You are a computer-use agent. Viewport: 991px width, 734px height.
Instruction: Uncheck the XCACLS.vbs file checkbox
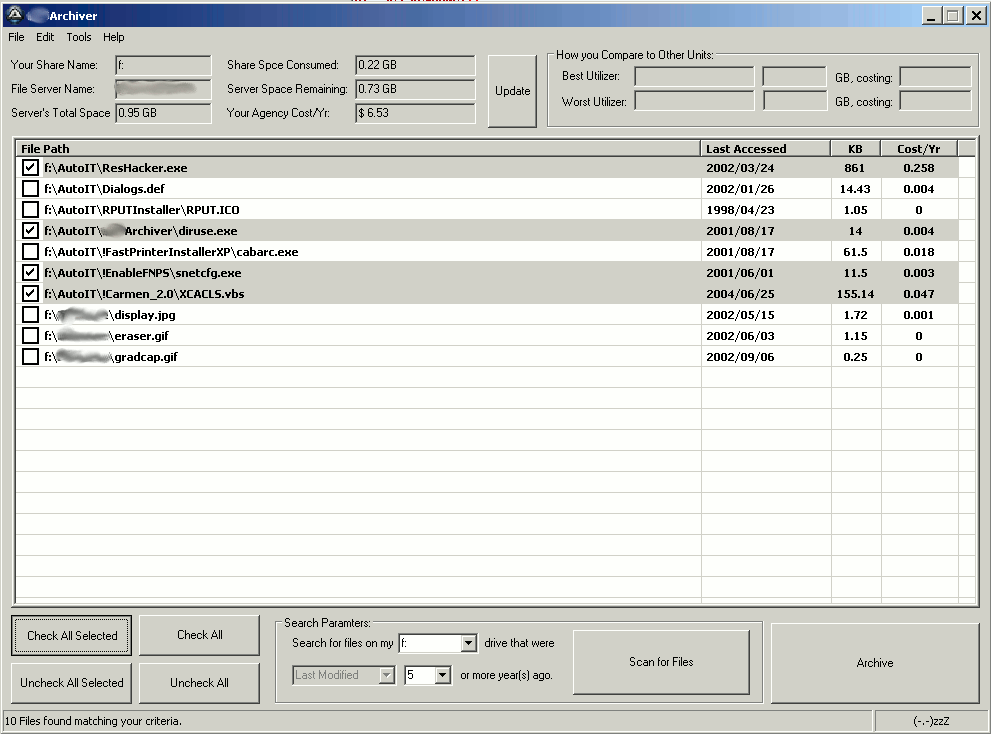(30, 293)
